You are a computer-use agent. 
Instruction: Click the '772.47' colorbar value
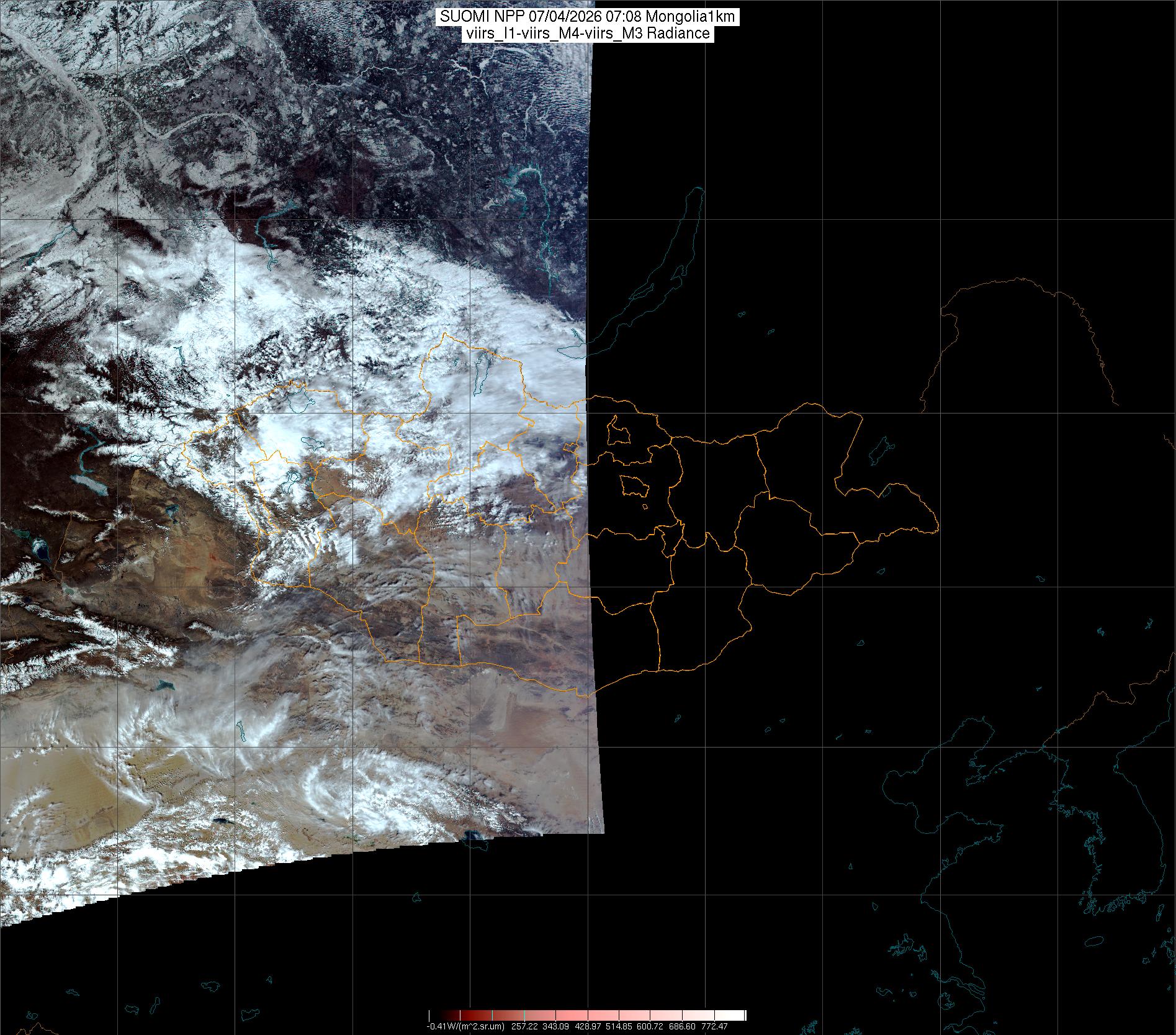tap(714, 1026)
